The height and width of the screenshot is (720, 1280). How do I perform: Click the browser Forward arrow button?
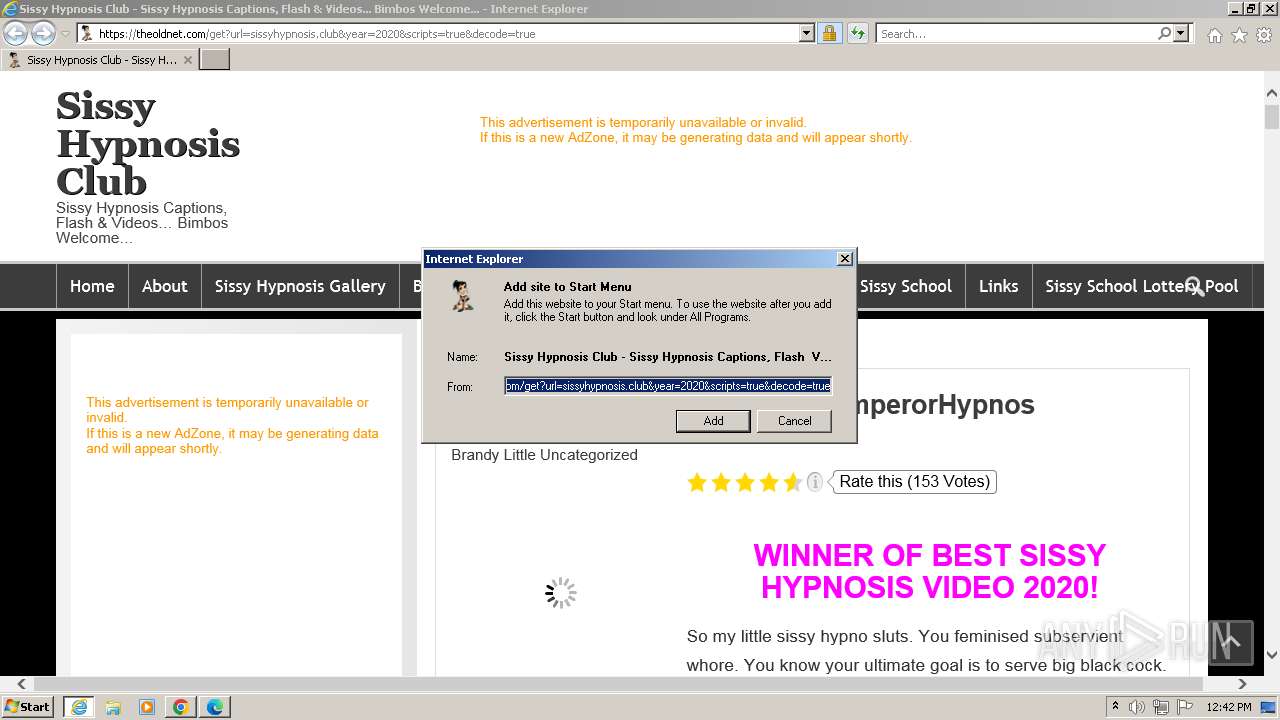click(x=43, y=33)
